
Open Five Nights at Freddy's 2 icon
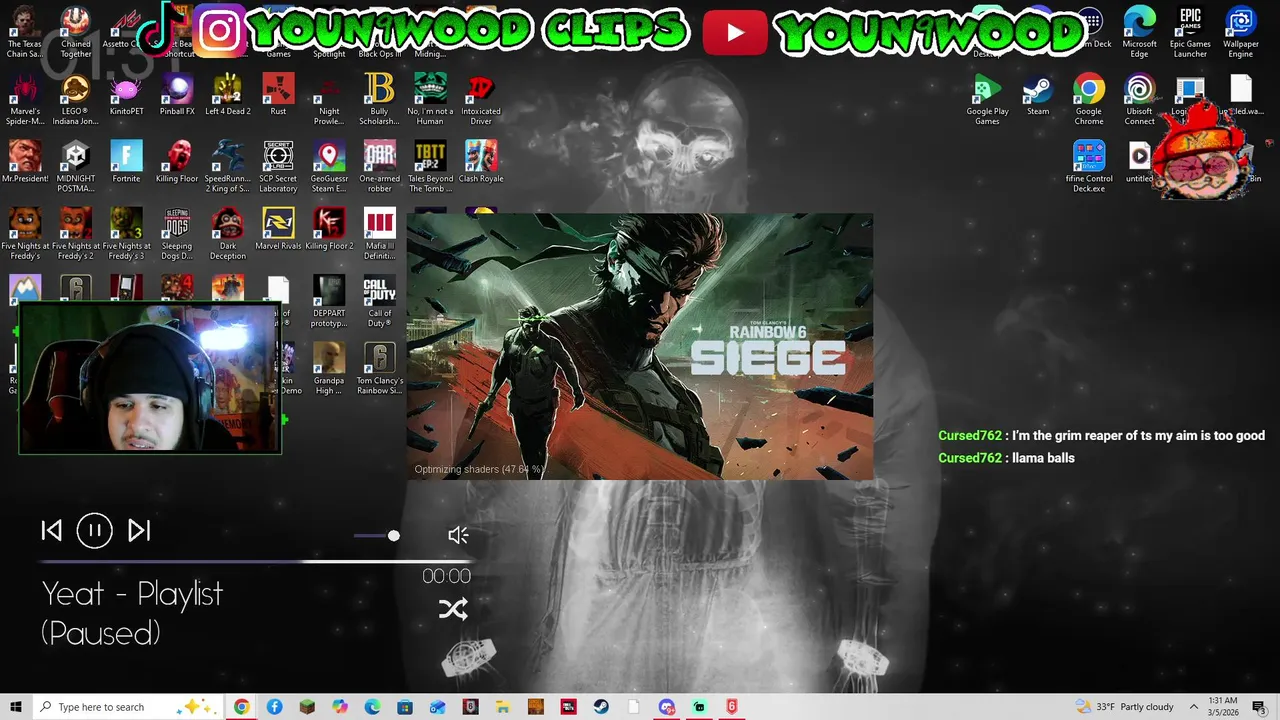pos(76,234)
